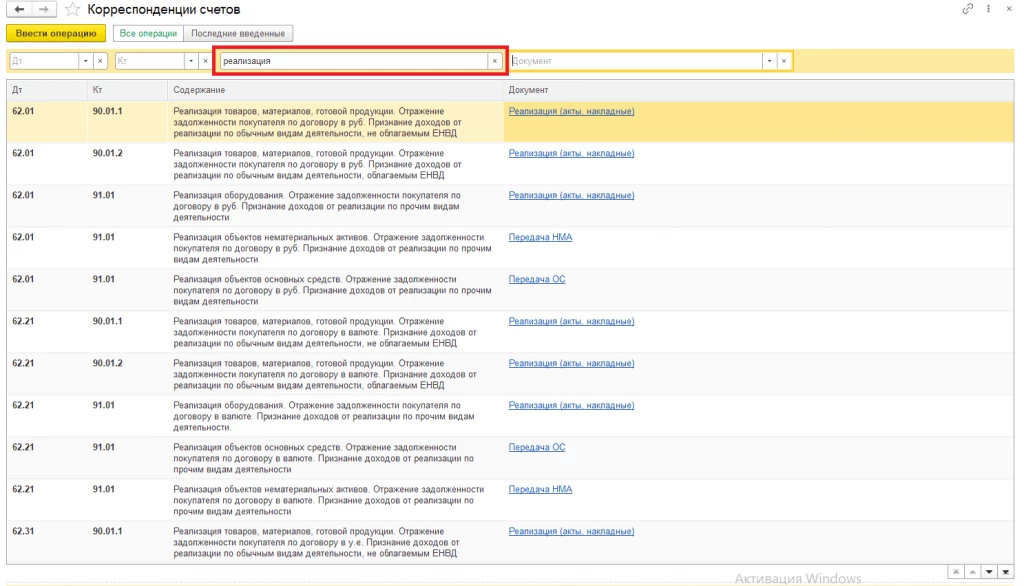Open the Документ dropdown list
The width and height of the screenshot is (1024, 586).
tap(769, 61)
